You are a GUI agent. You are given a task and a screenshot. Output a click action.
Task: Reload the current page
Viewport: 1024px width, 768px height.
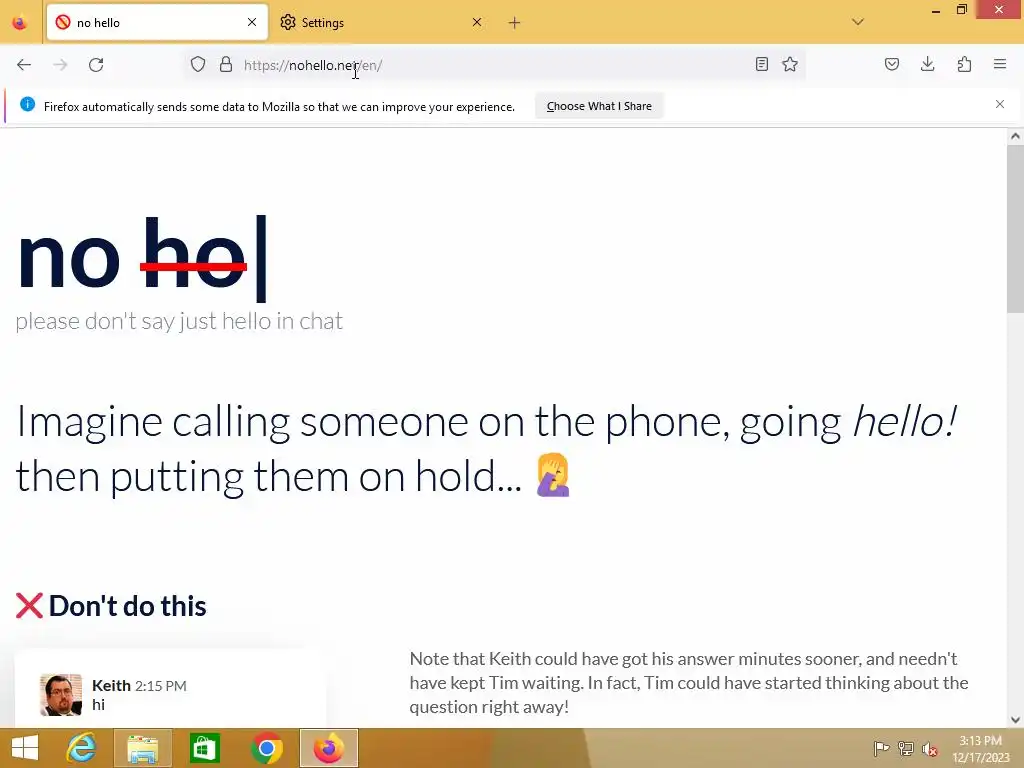(x=96, y=65)
